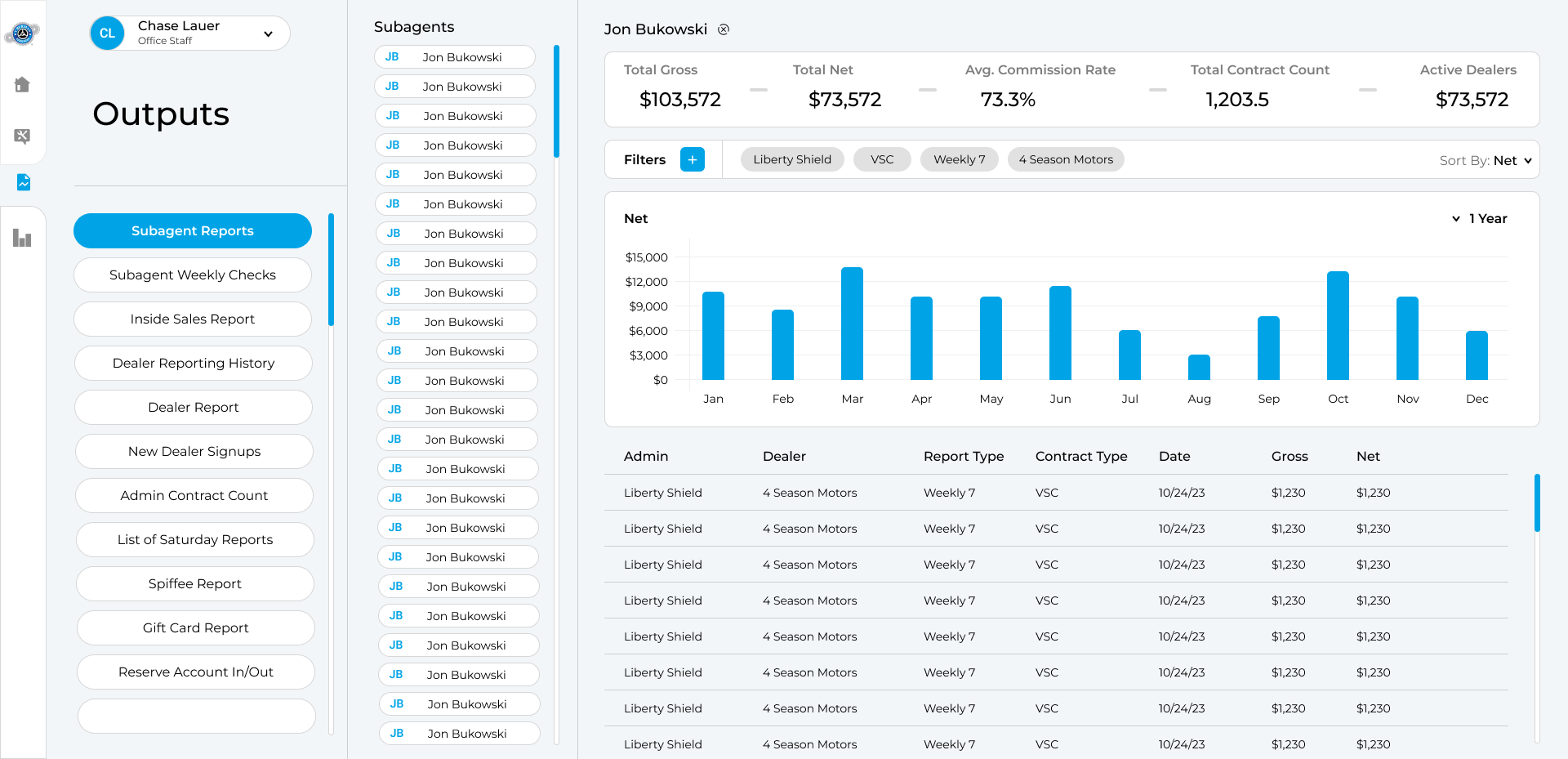This screenshot has height=759, width=1568.
Task: Toggle the VSC filter chip
Action: [x=881, y=159]
